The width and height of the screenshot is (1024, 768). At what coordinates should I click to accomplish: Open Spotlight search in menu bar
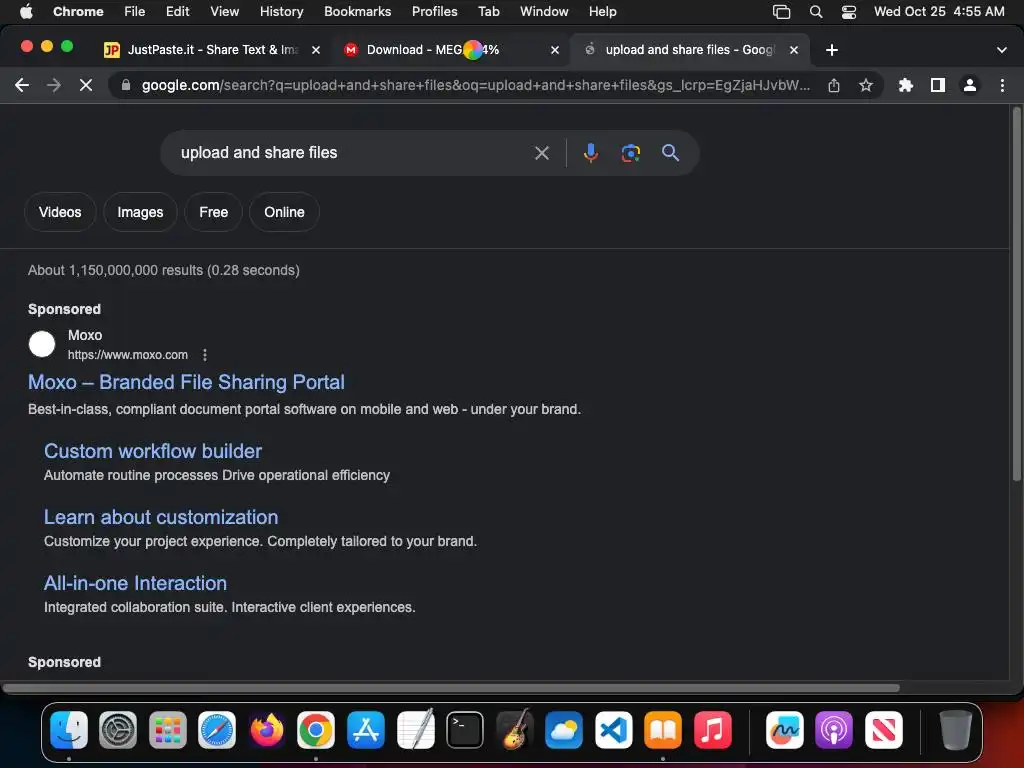816,11
